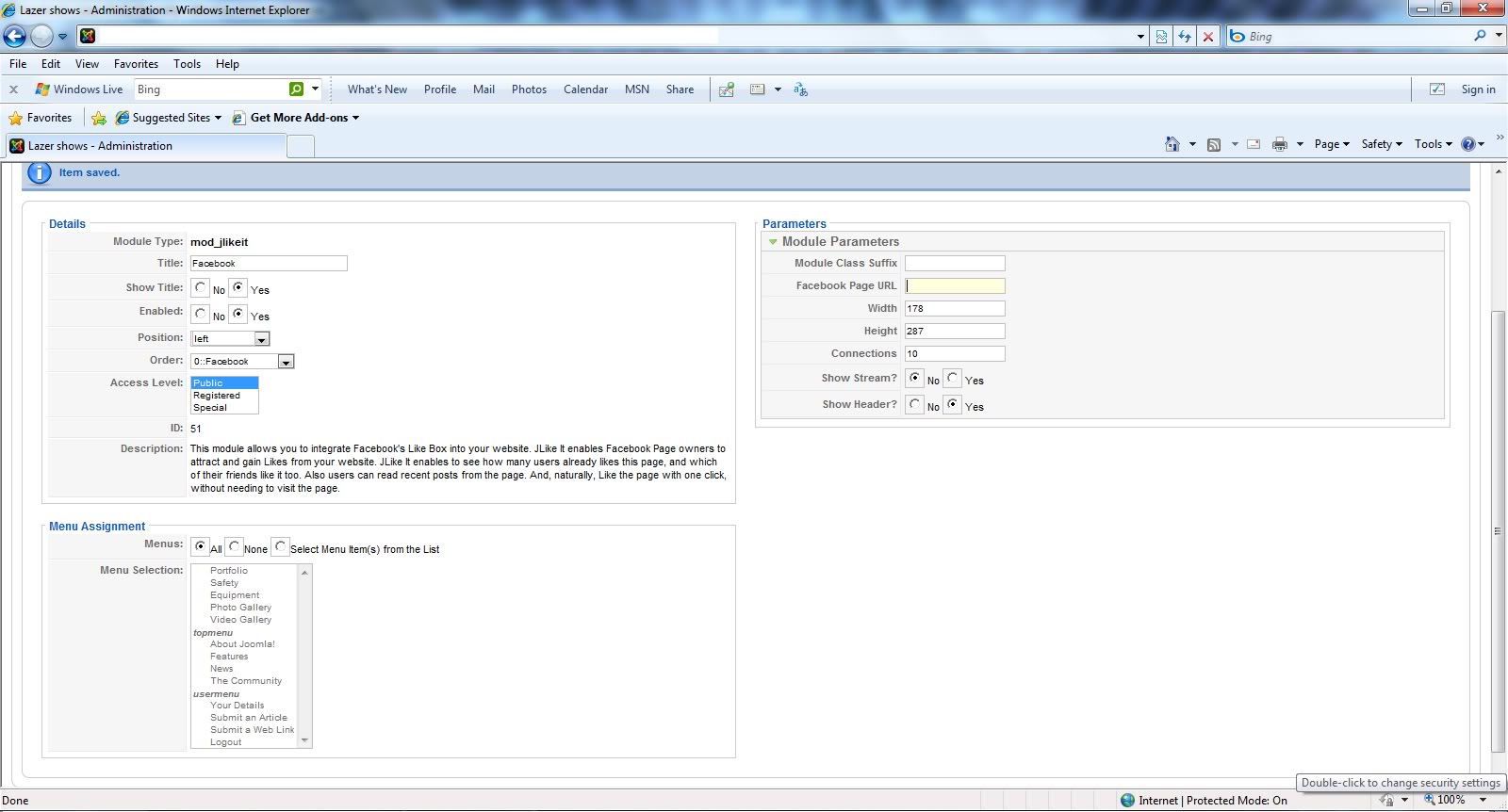Click Sign in on Windows Live toolbar

(1478, 89)
